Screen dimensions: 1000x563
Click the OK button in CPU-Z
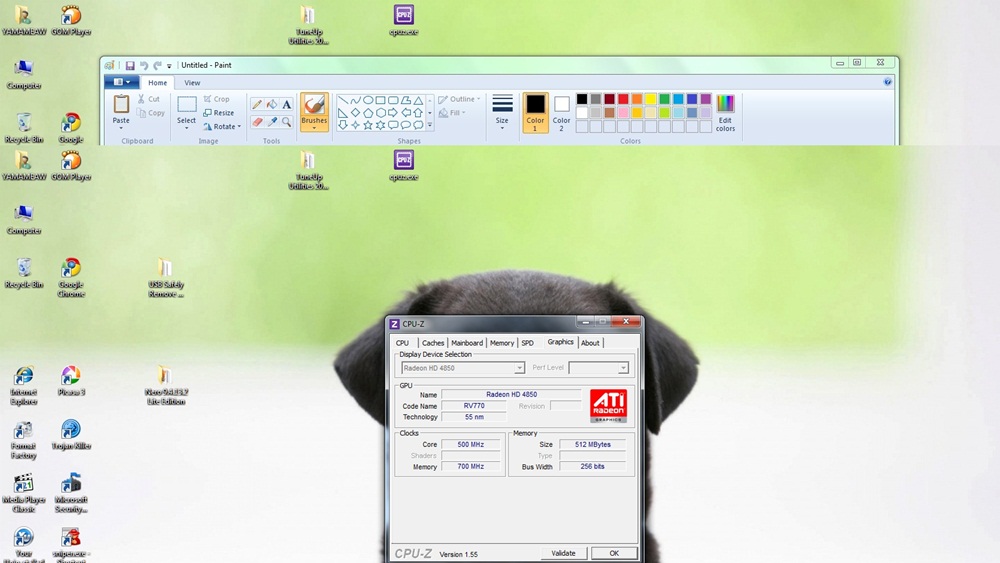(x=614, y=553)
